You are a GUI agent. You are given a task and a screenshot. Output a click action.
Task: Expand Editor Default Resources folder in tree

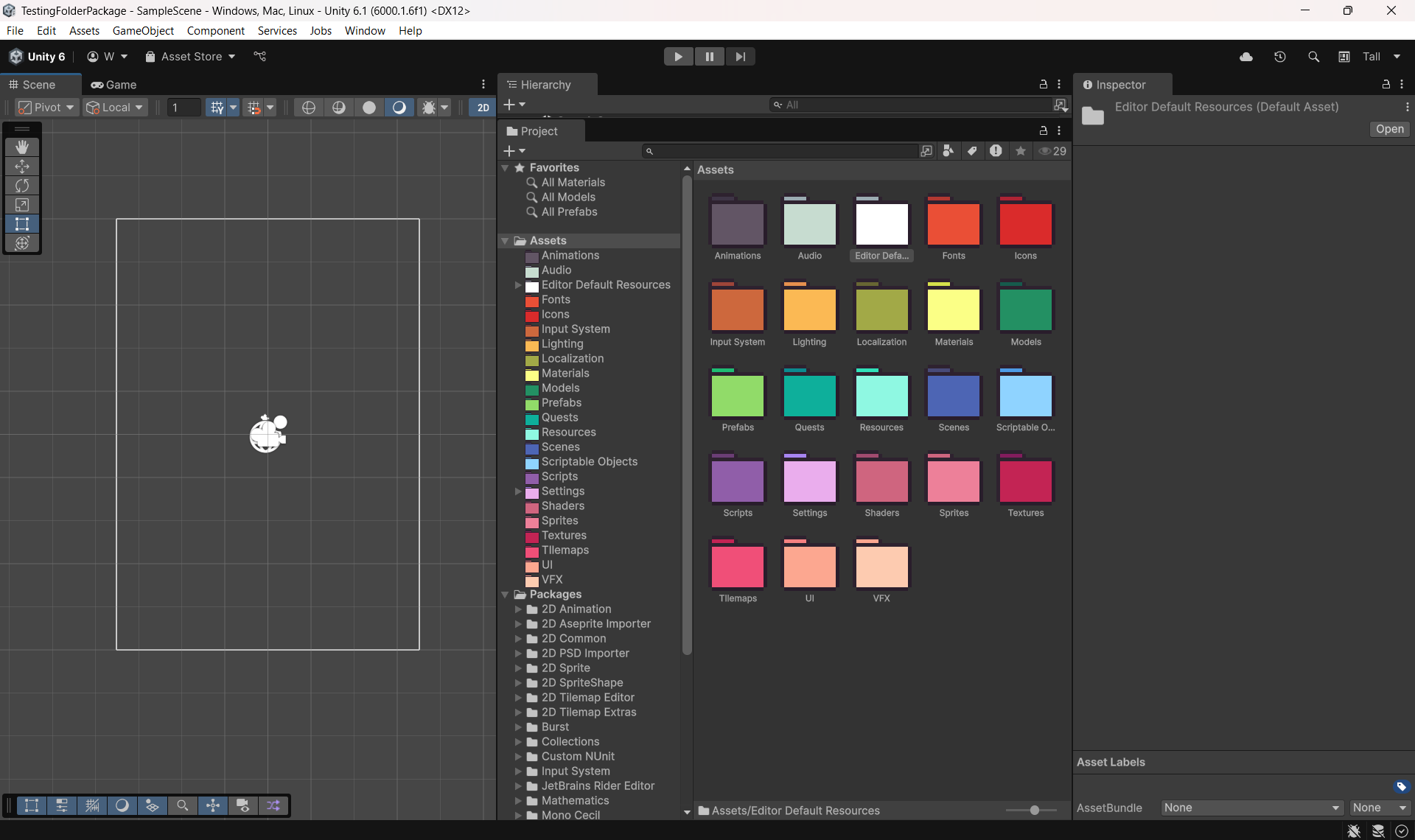518,285
